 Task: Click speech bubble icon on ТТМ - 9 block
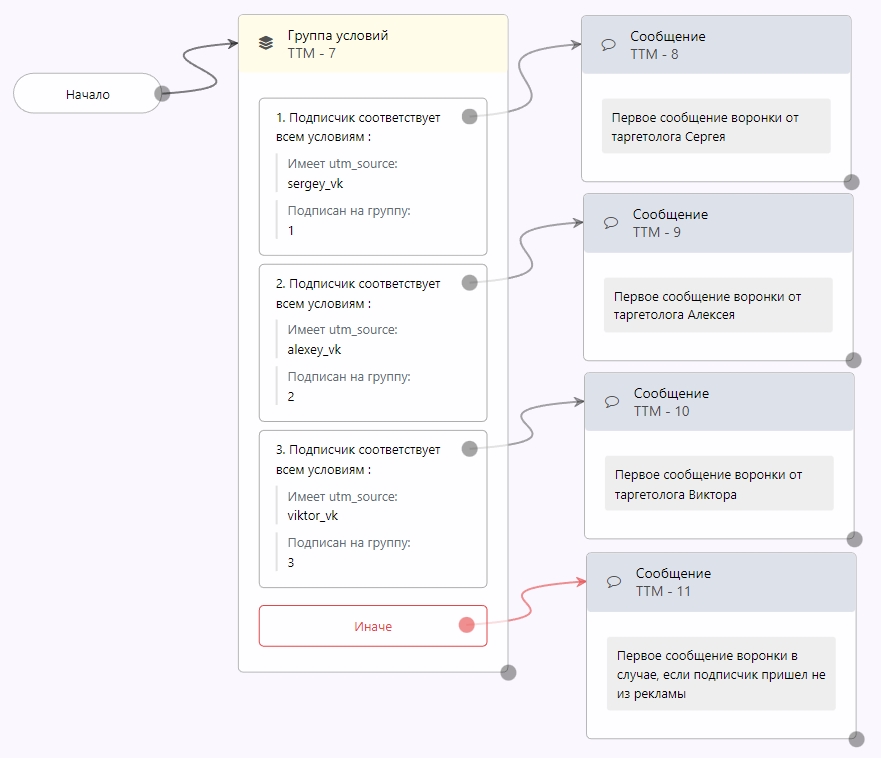click(610, 223)
